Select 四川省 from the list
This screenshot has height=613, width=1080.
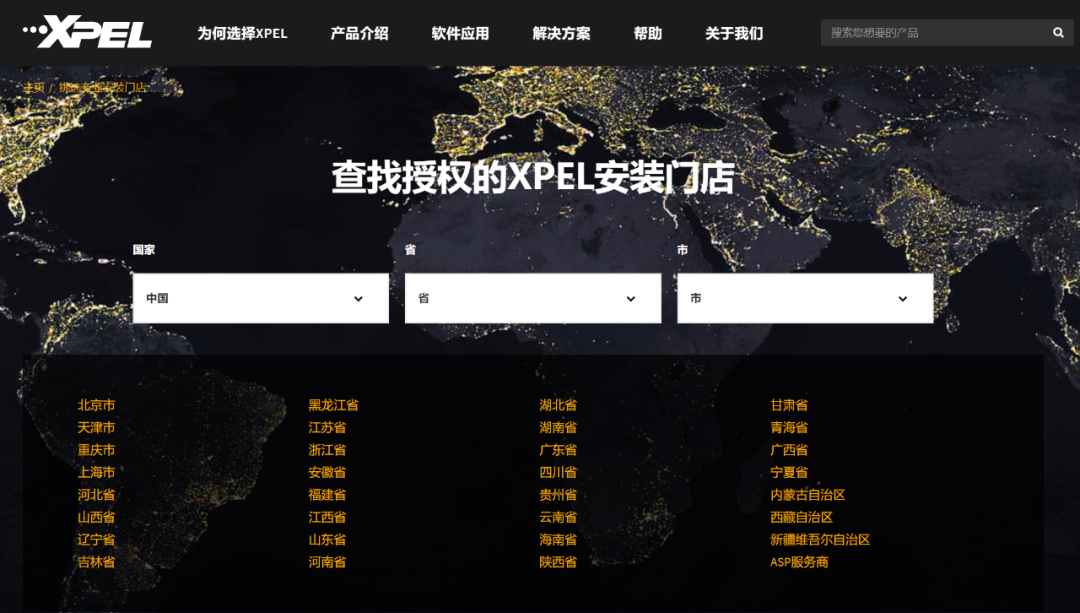pos(558,472)
